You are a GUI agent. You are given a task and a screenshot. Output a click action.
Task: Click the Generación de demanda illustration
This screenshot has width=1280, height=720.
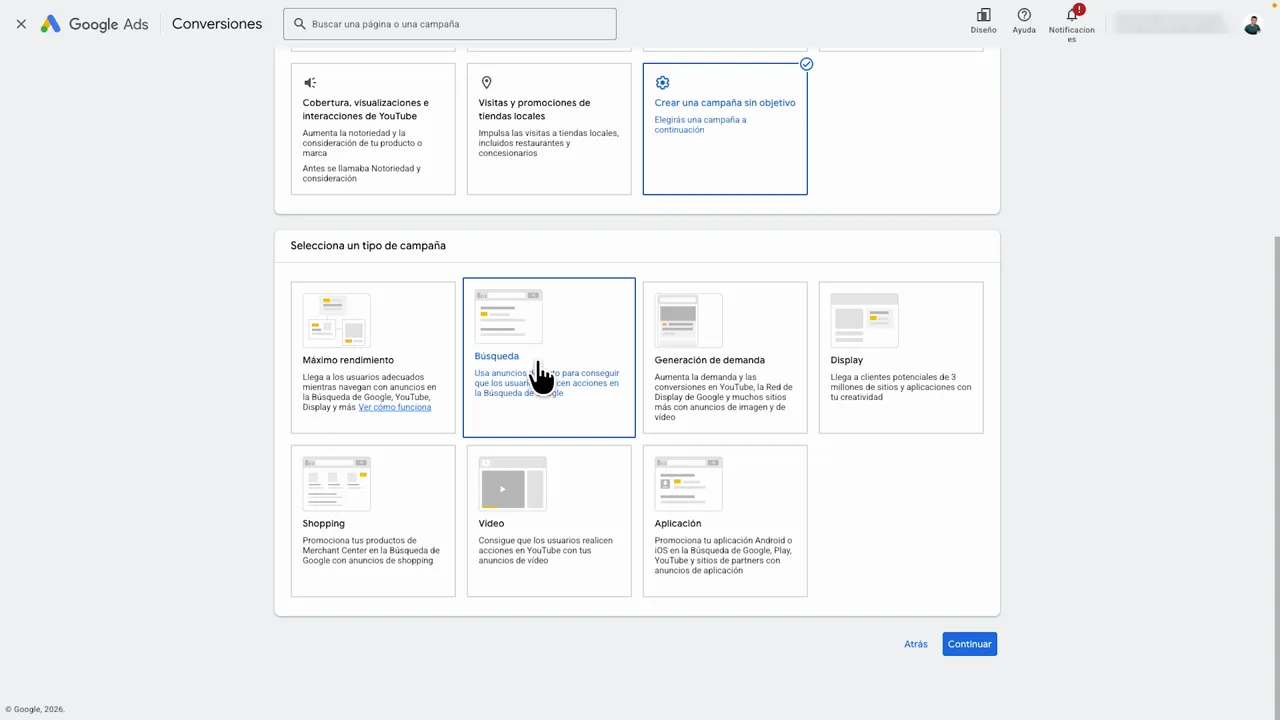pyautogui.click(x=688, y=320)
